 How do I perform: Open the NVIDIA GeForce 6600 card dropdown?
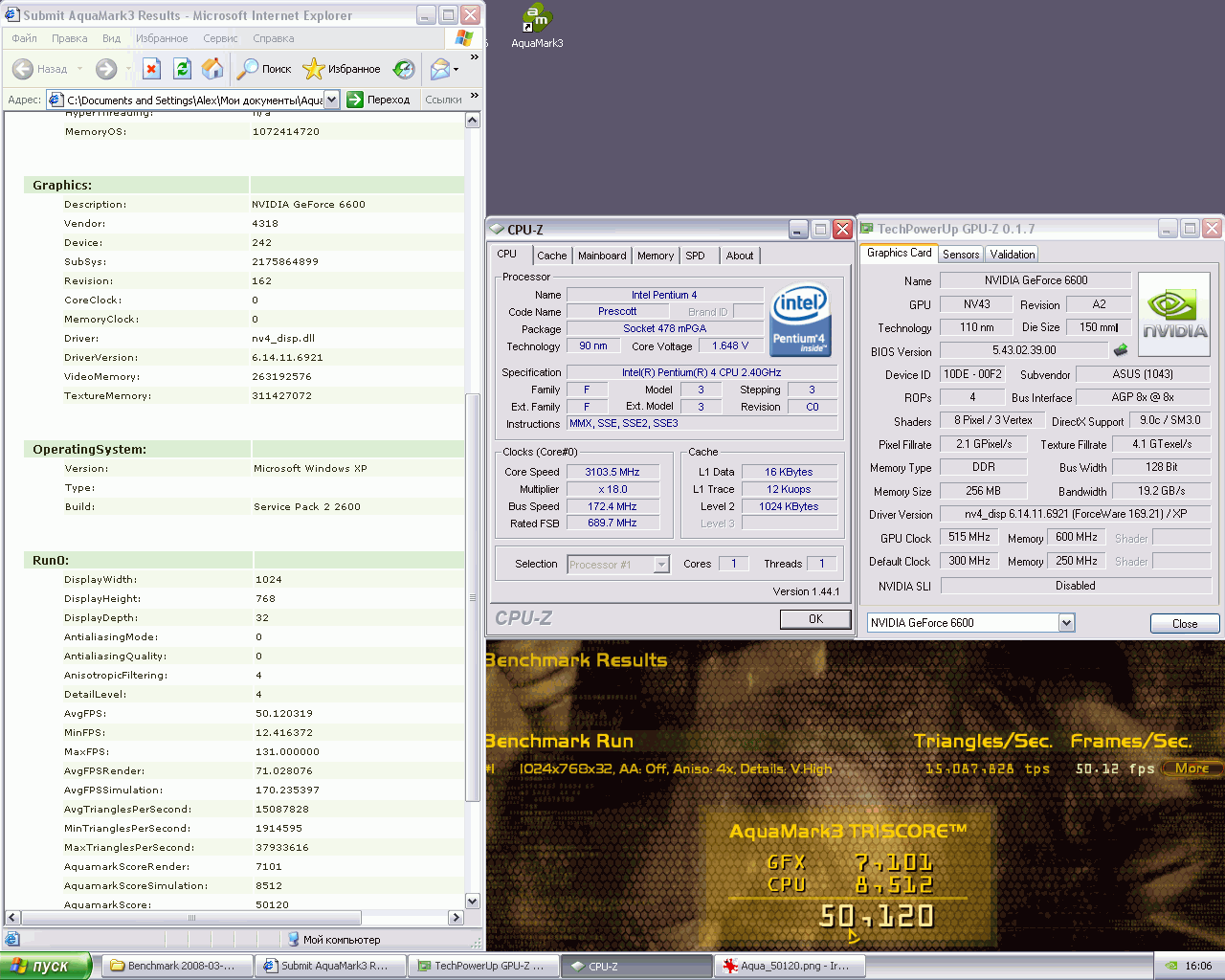(1066, 623)
